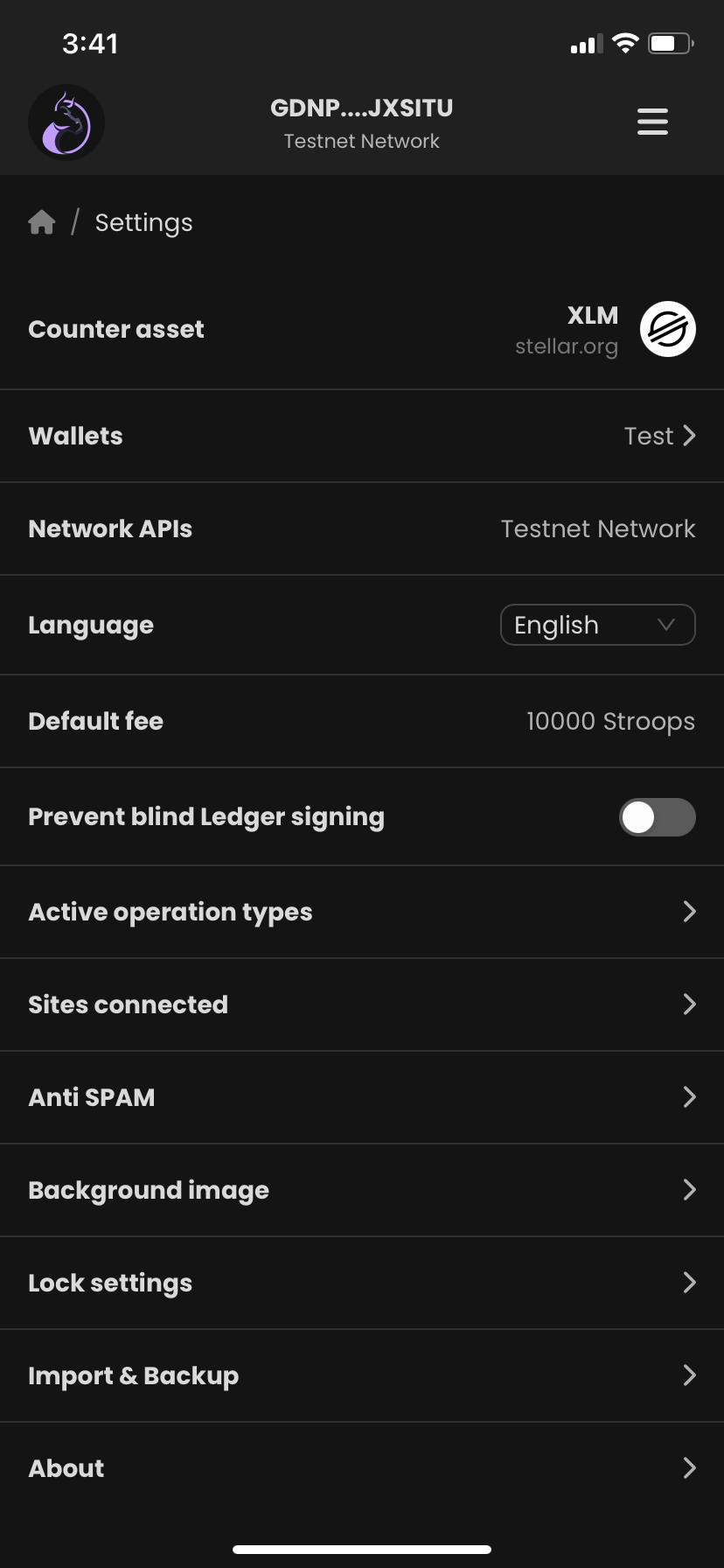724x1568 pixels.
Task: Tap the purple fox wallet logo
Action: [66, 122]
